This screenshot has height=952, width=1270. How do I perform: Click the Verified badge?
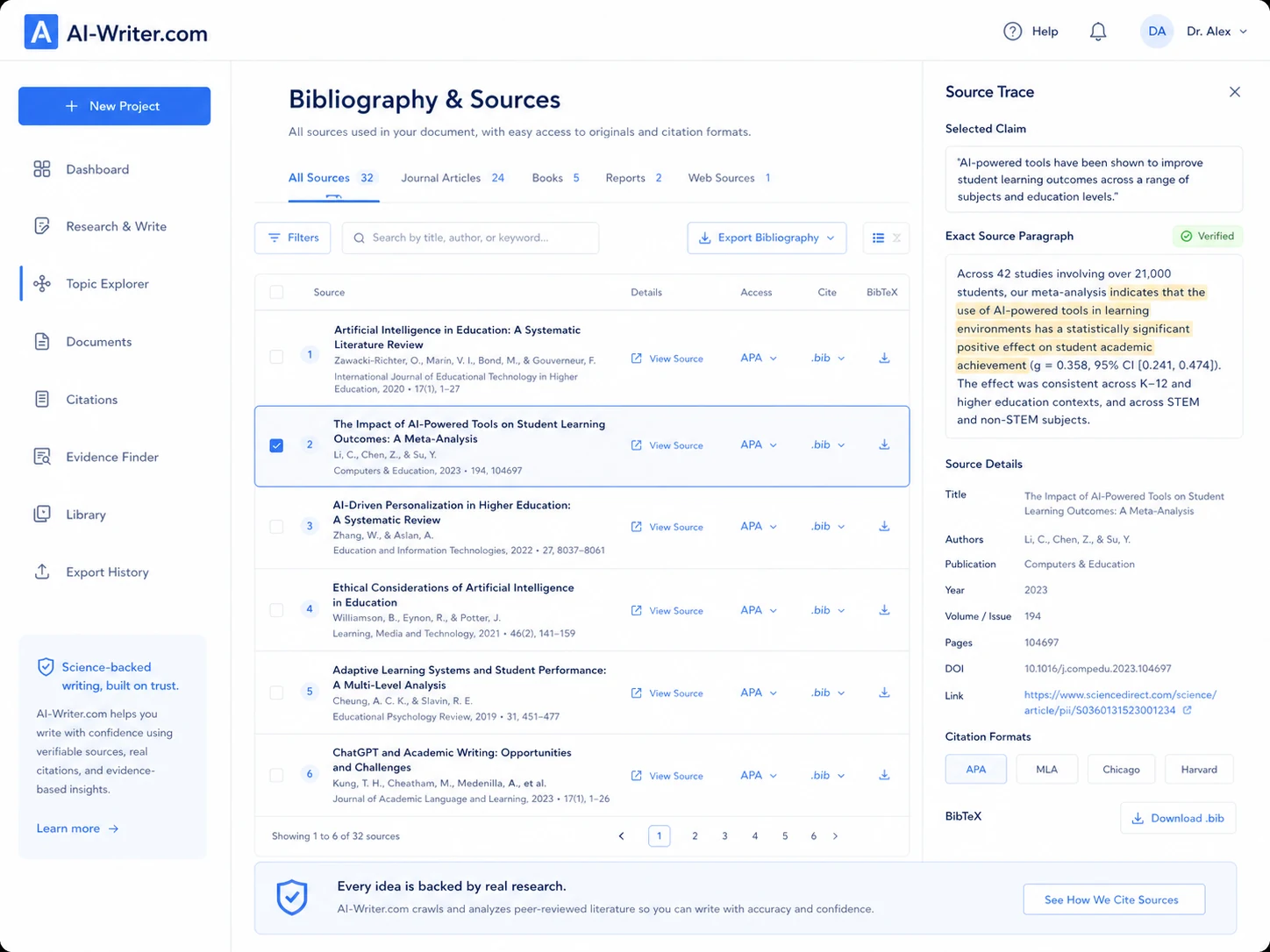(x=1208, y=236)
